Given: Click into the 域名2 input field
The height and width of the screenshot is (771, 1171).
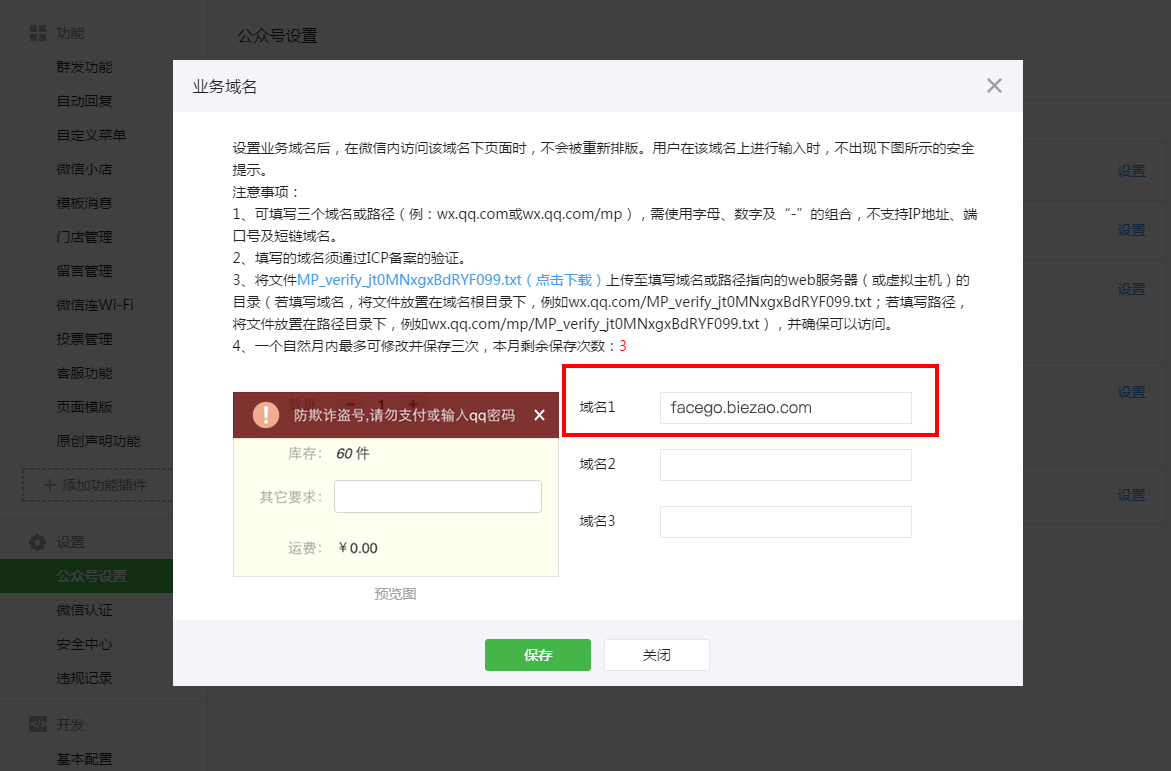Looking at the screenshot, I should [x=785, y=465].
